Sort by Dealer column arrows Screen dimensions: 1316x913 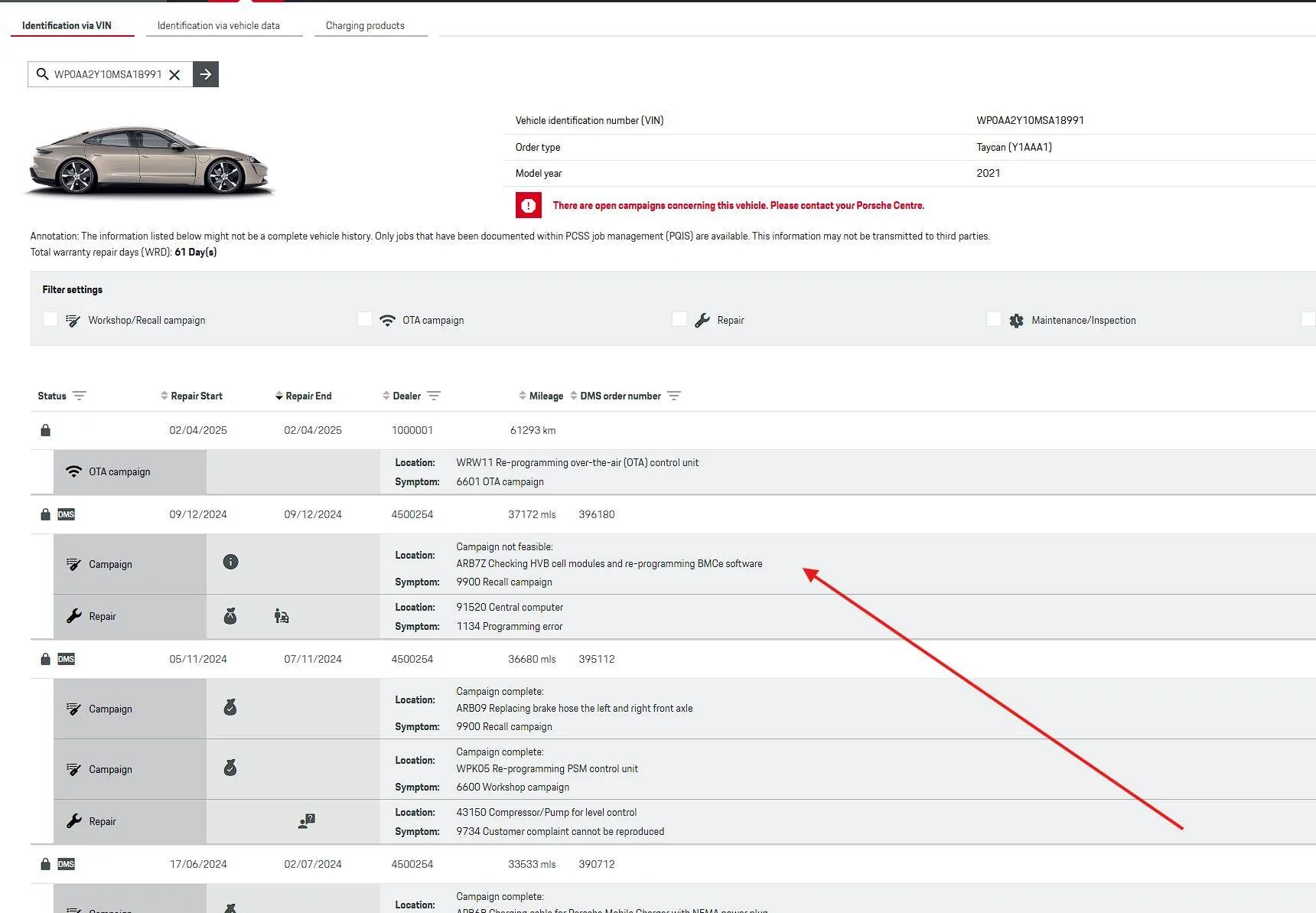[x=386, y=396]
